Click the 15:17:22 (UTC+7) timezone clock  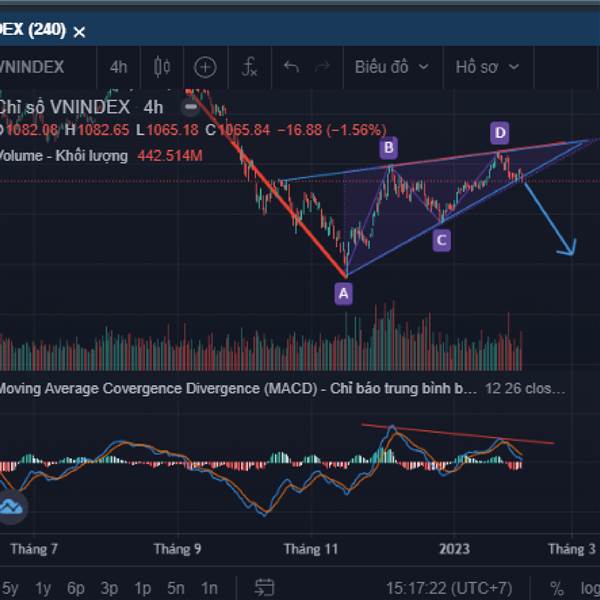point(449,588)
